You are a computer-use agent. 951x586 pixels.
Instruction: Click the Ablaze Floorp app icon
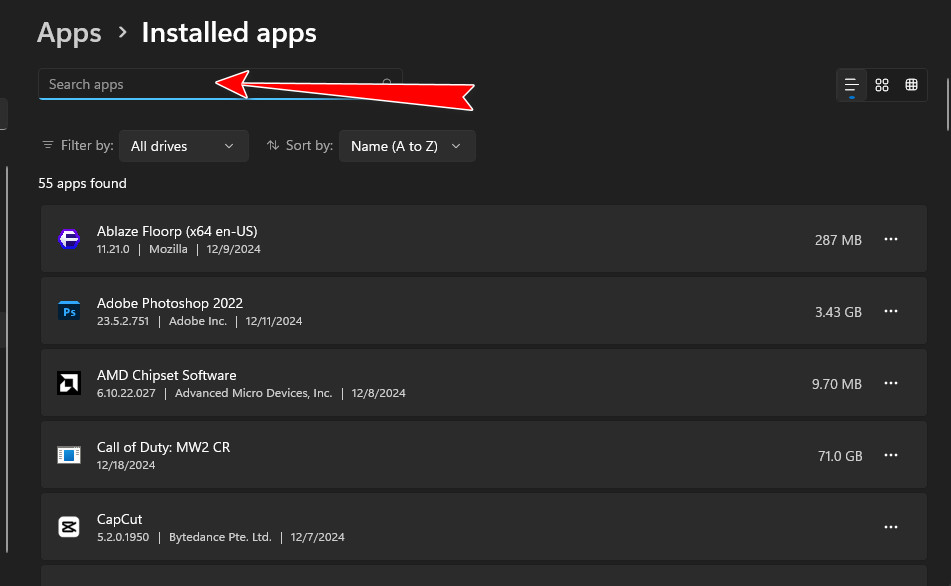point(69,239)
